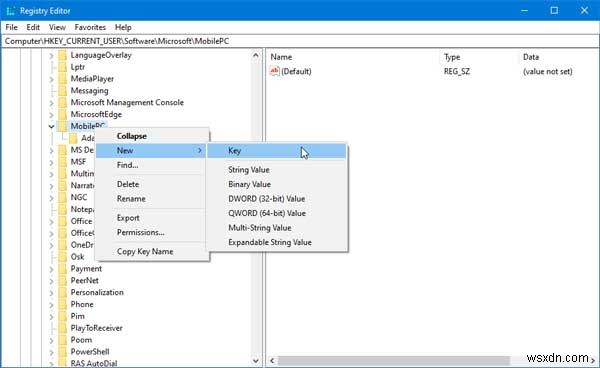Click the PowerShell folder icon
This screenshot has height=368, width=600.
[x=62, y=352]
